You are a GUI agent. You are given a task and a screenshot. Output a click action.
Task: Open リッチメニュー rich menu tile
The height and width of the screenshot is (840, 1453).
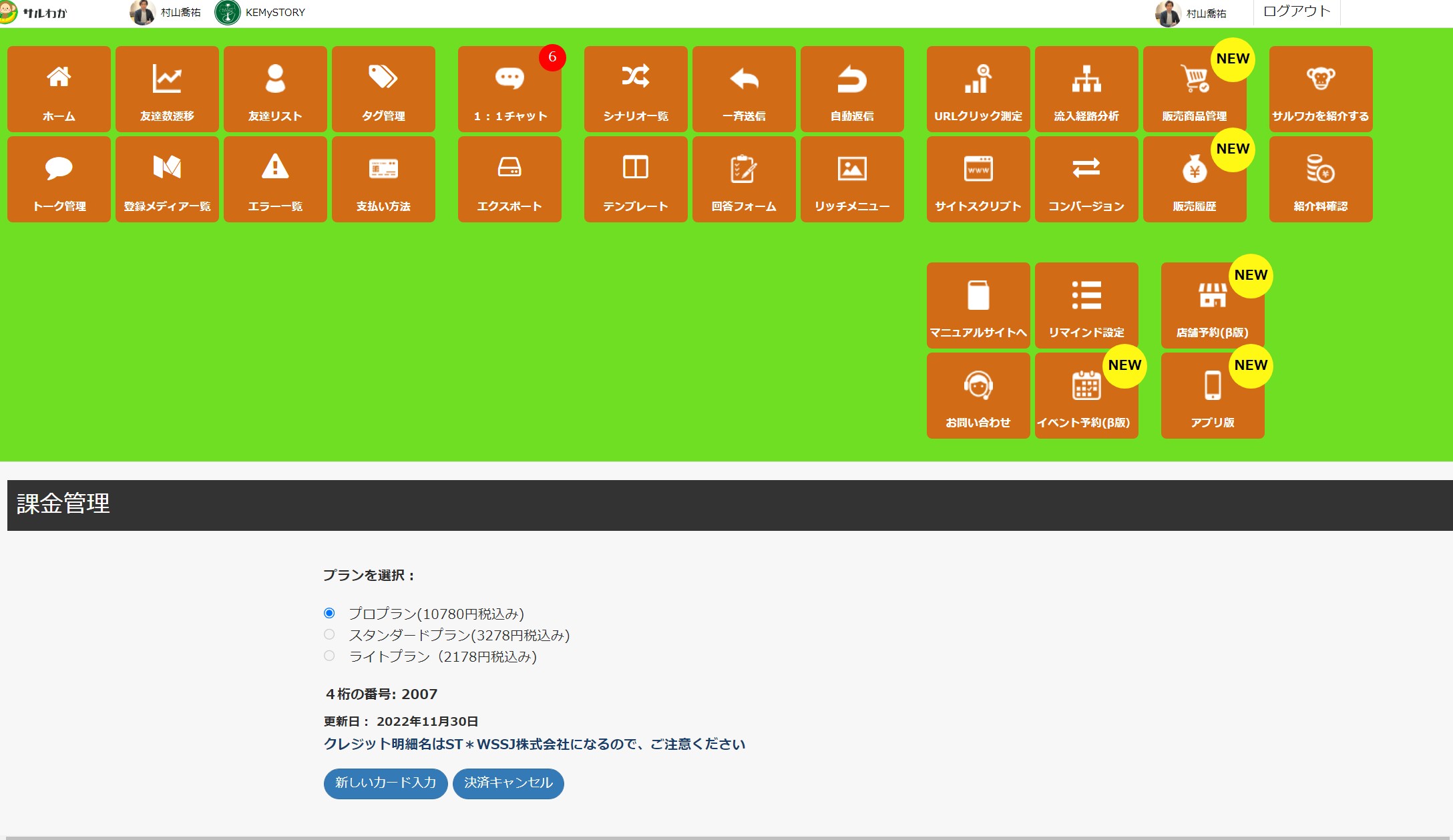pos(852,179)
